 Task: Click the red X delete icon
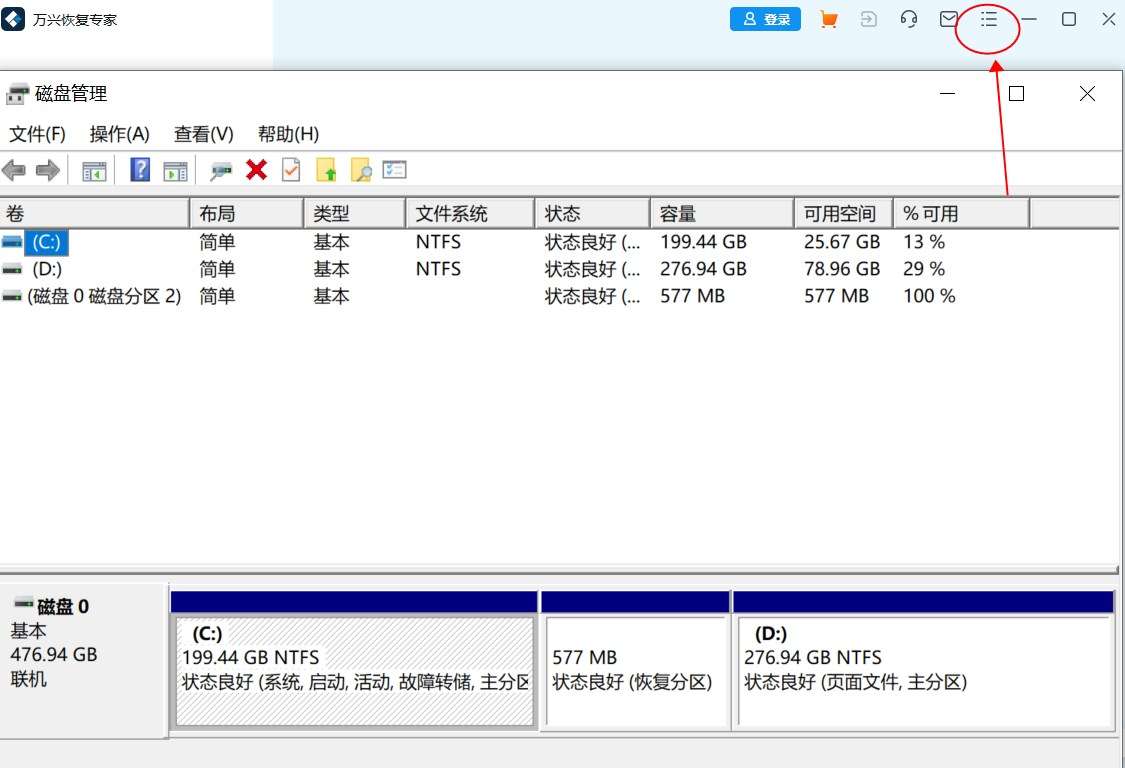coord(256,170)
